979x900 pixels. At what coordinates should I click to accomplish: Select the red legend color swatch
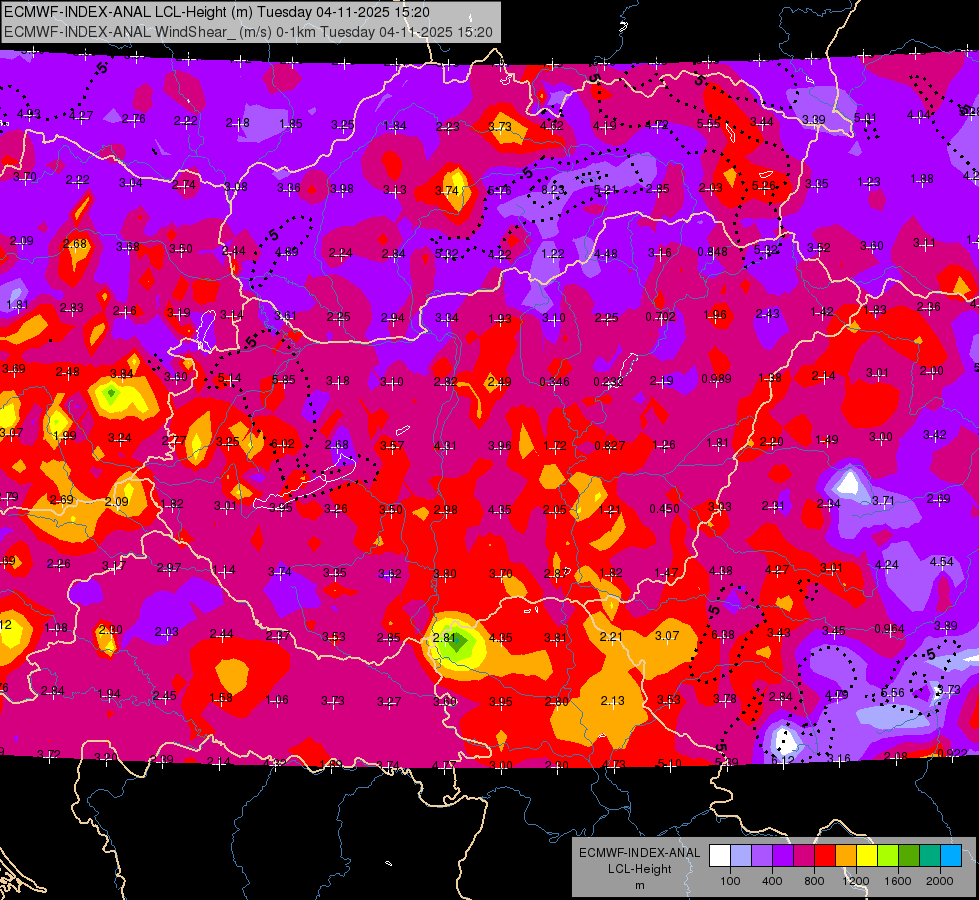(x=825, y=856)
